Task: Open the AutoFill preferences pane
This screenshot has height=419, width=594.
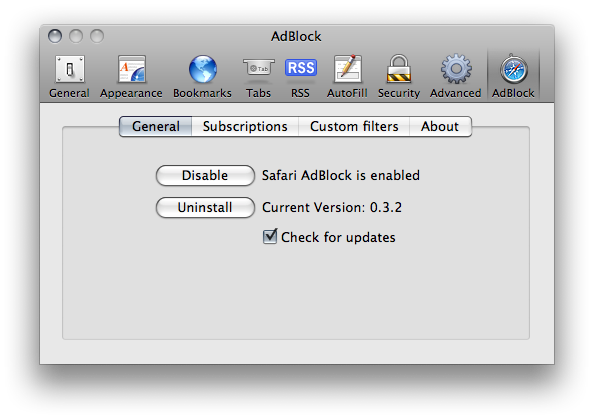Action: [347, 76]
